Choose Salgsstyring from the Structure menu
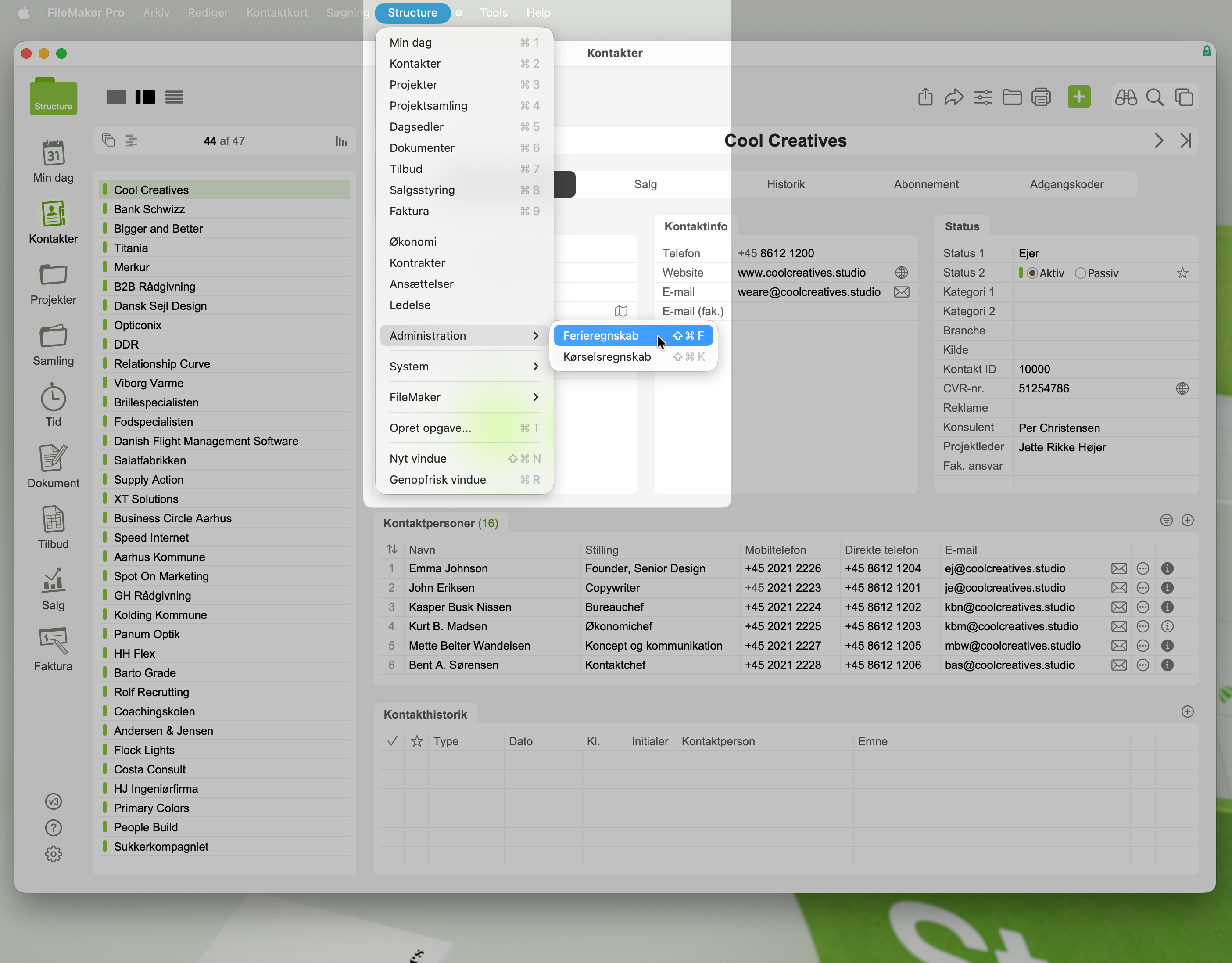Image resolution: width=1232 pixels, height=963 pixels. pos(422,190)
